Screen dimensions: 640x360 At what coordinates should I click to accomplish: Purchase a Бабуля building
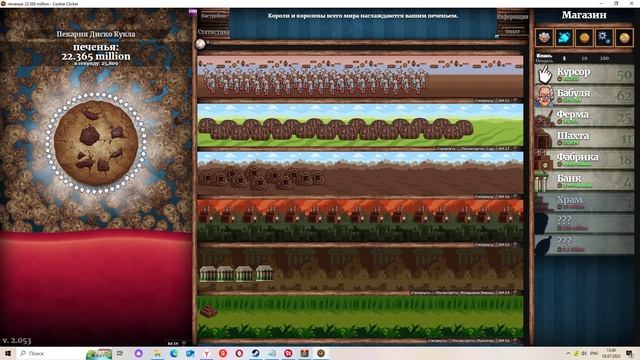tap(584, 96)
